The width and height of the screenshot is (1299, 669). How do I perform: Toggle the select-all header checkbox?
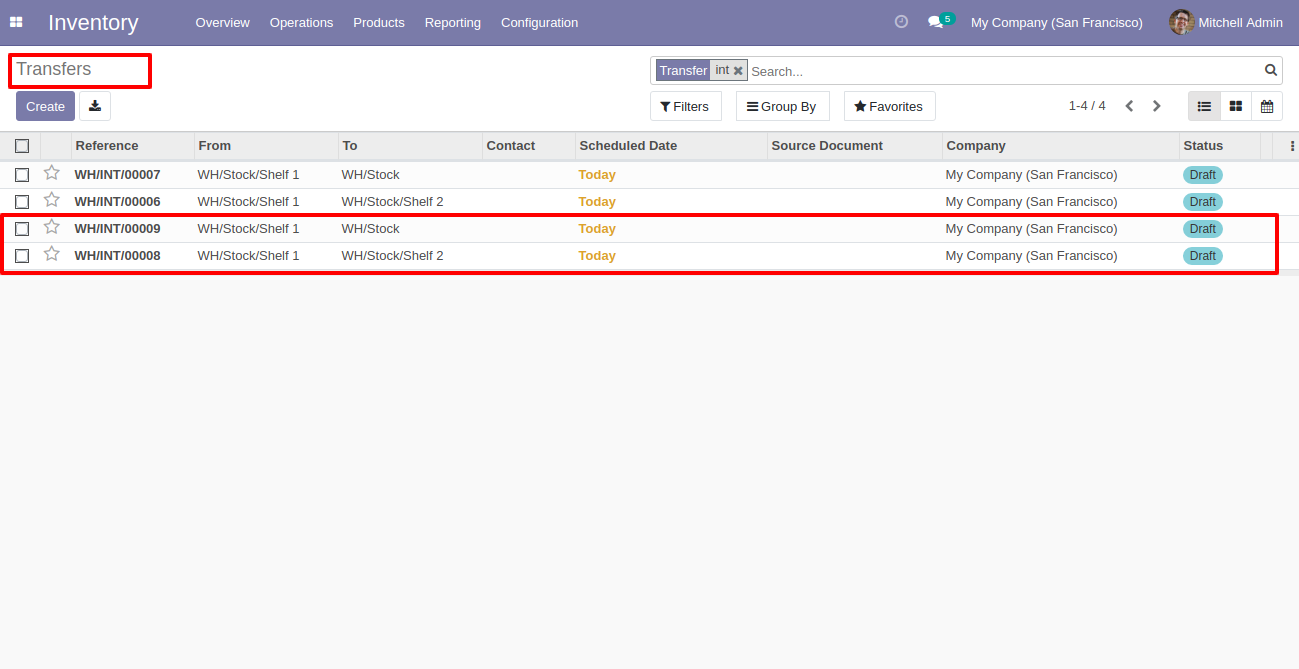tap(22, 146)
